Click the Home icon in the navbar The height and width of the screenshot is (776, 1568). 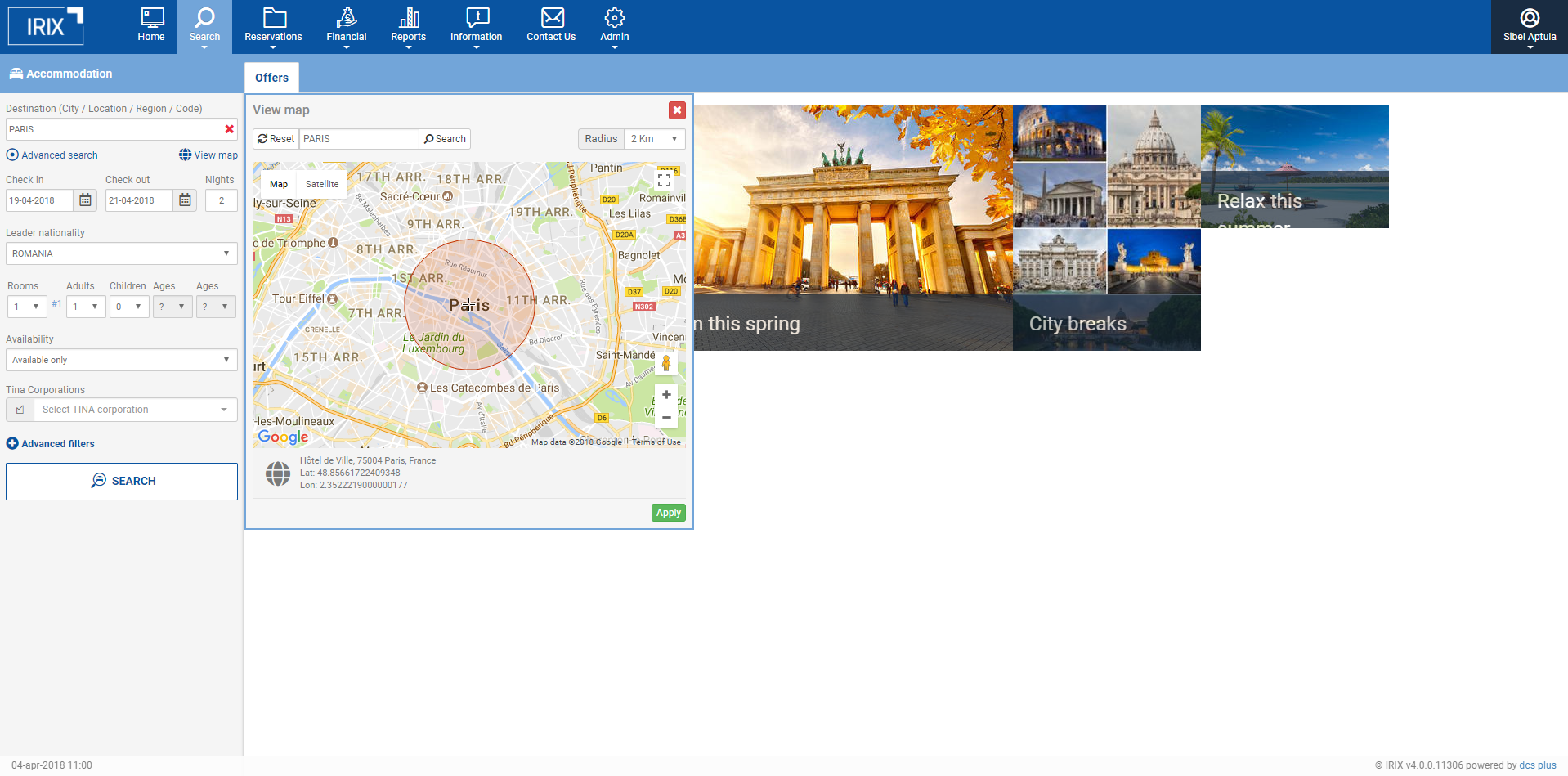(x=151, y=25)
